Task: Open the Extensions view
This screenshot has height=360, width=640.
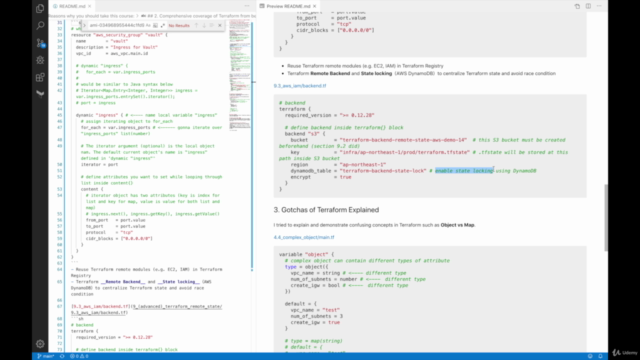Action: (x=40, y=77)
